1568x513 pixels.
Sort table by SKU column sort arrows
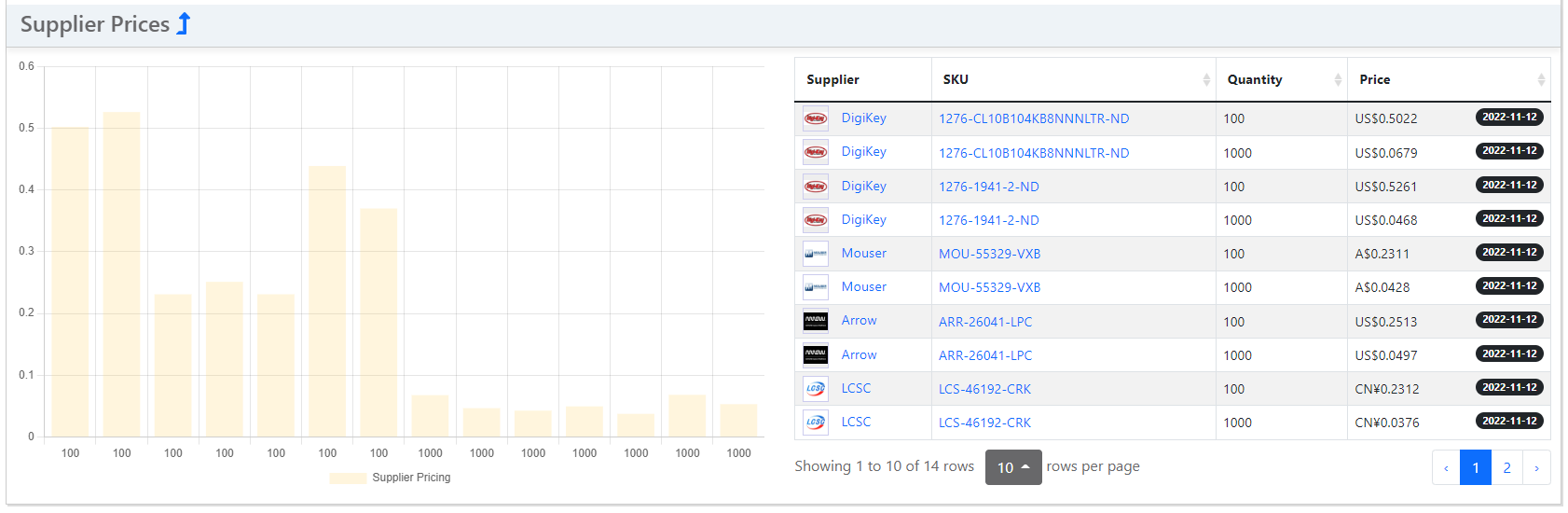point(1206,80)
